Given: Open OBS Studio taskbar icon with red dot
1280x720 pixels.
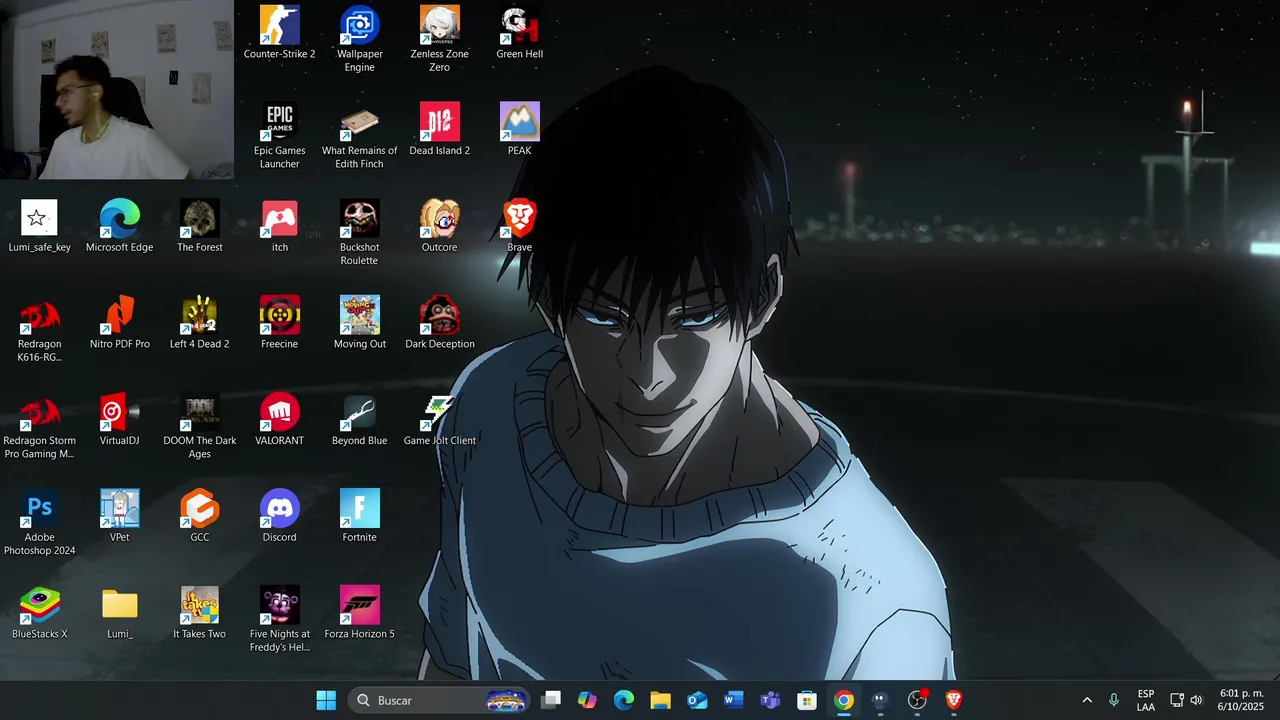Looking at the screenshot, I should coord(918,700).
